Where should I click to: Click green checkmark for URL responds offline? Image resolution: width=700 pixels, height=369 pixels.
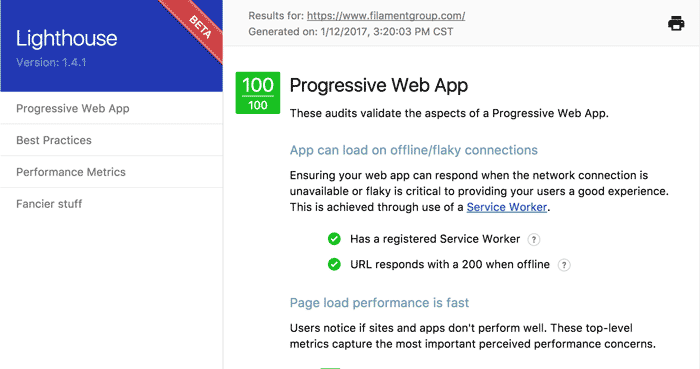[x=334, y=265]
